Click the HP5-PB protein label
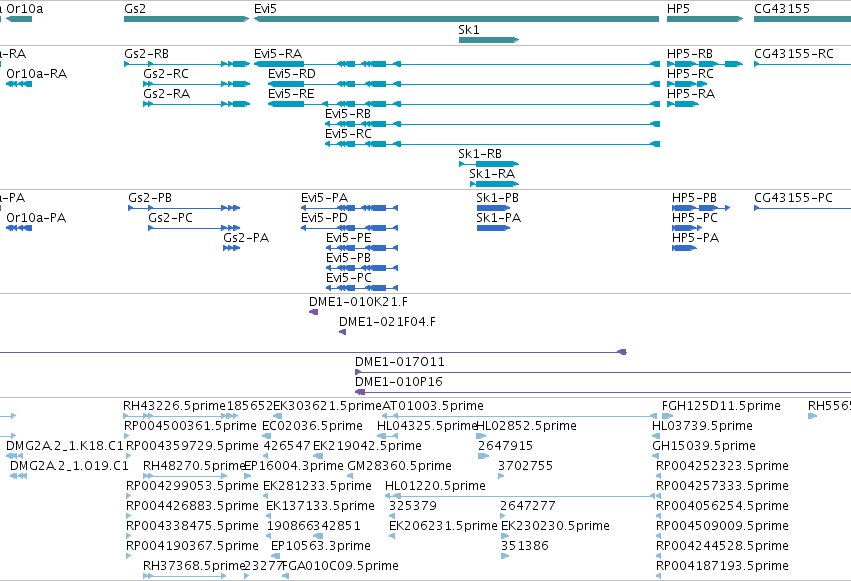The height and width of the screenshot is (581, 851). coord(695,198)
